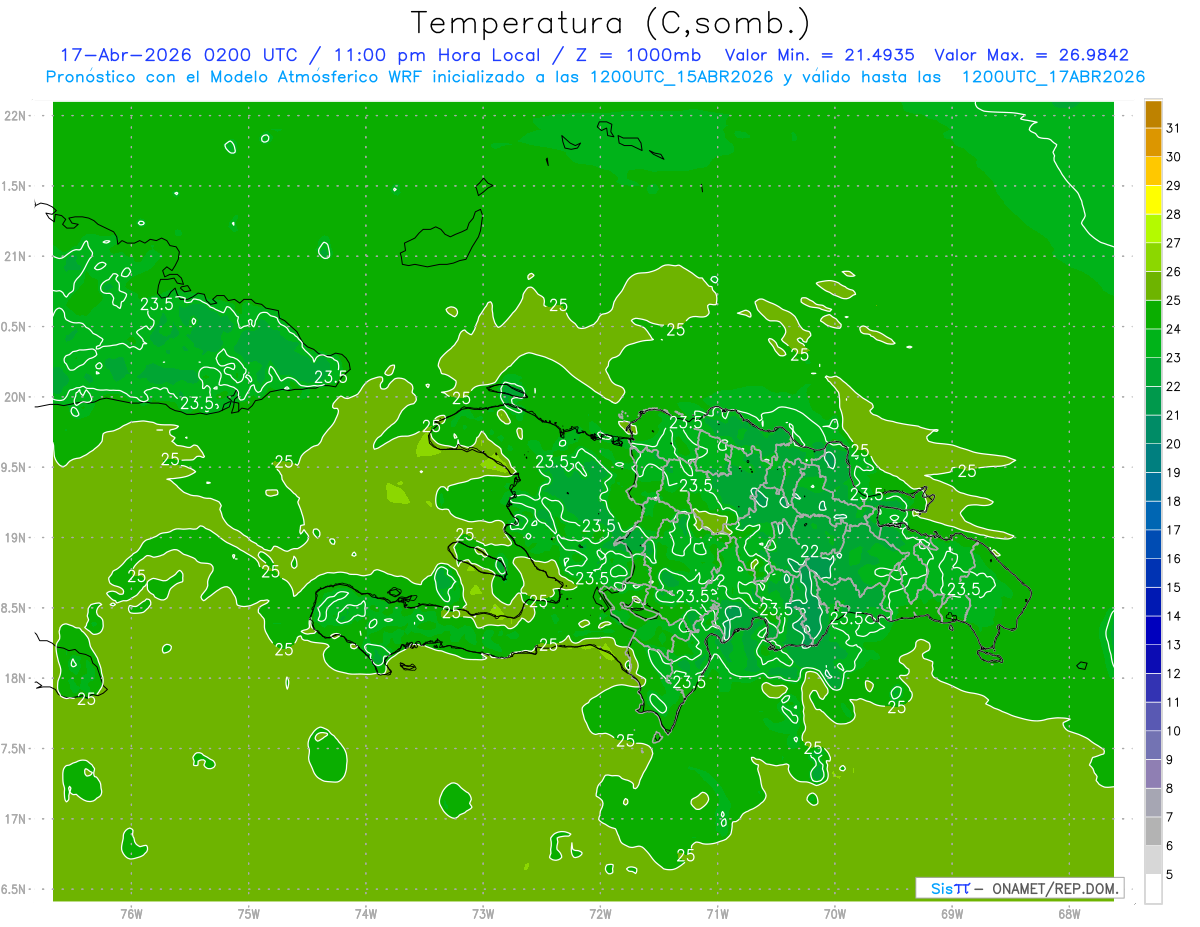This screenshot has width=1200, height=927.
Task: Click the 22N latitude axis label
Action: pyautogui.click(x=15, y=116)
